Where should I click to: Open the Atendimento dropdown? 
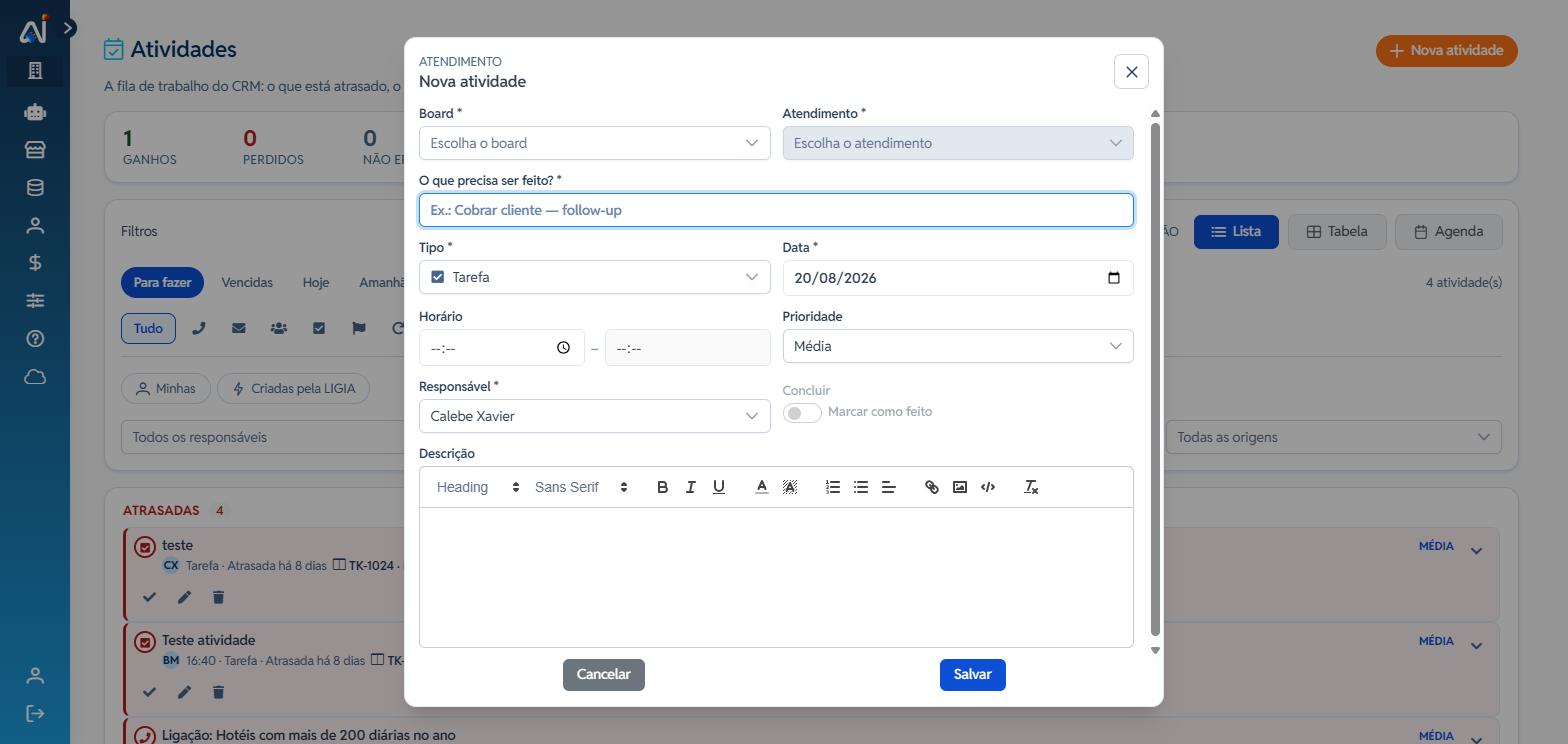958,143
